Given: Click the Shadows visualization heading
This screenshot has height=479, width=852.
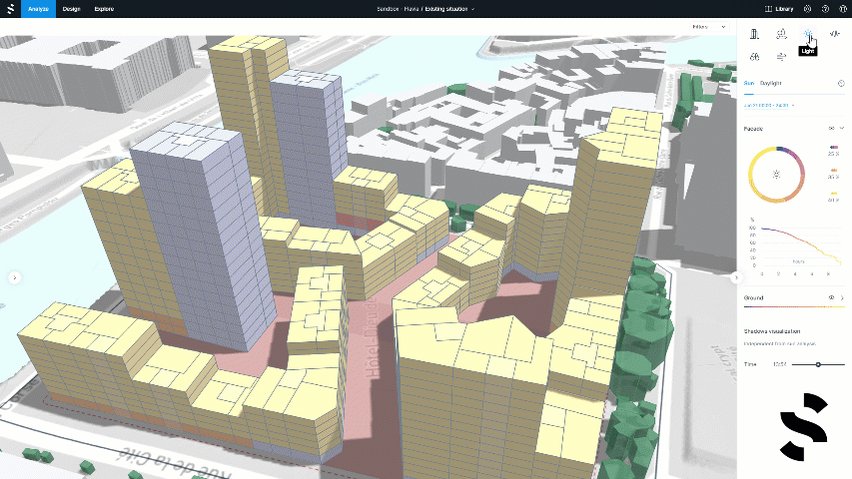Looking at the screenshot, I should tap(772, 331).
